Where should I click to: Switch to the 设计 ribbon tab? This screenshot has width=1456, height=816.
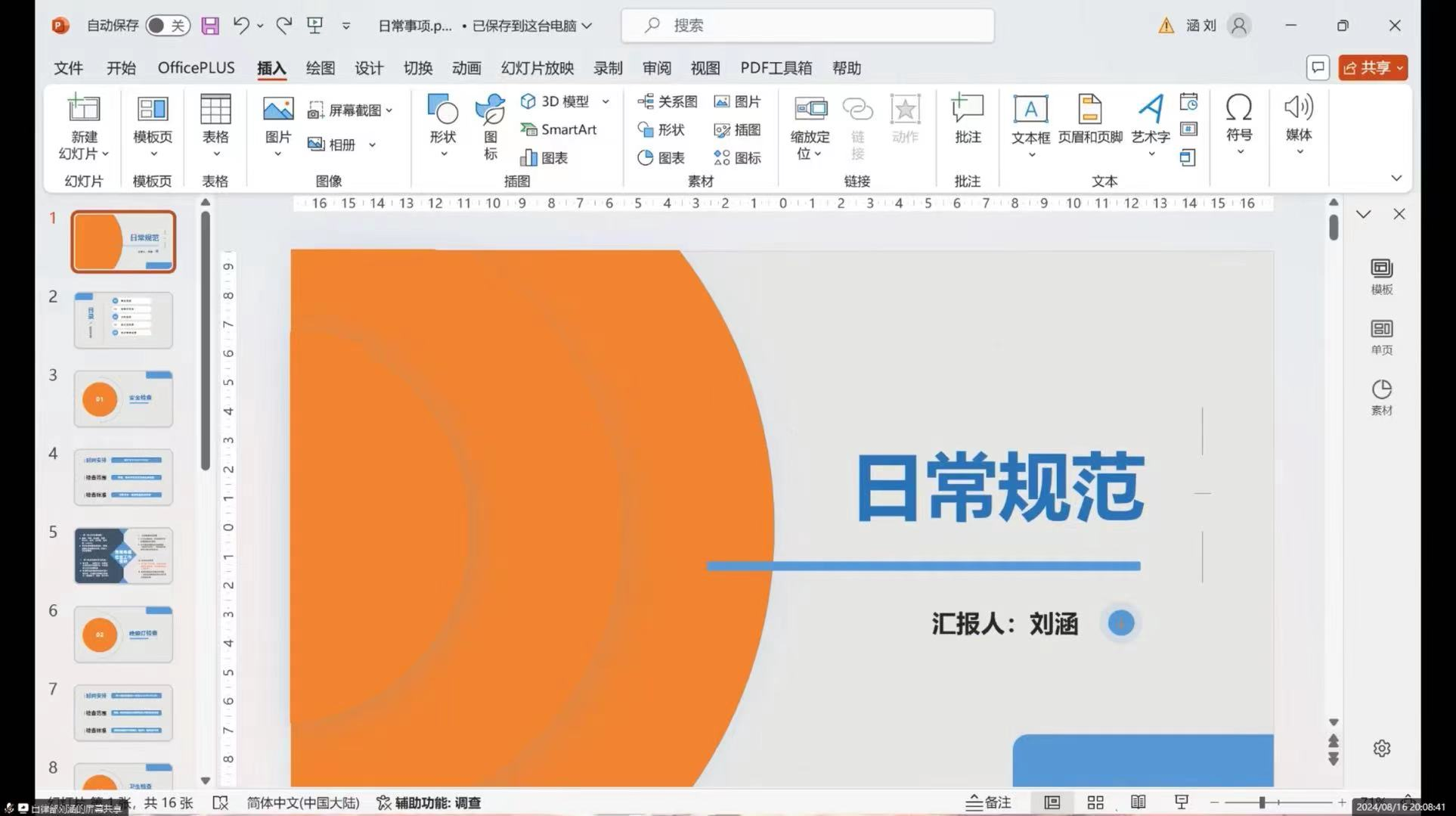(369, 68)
